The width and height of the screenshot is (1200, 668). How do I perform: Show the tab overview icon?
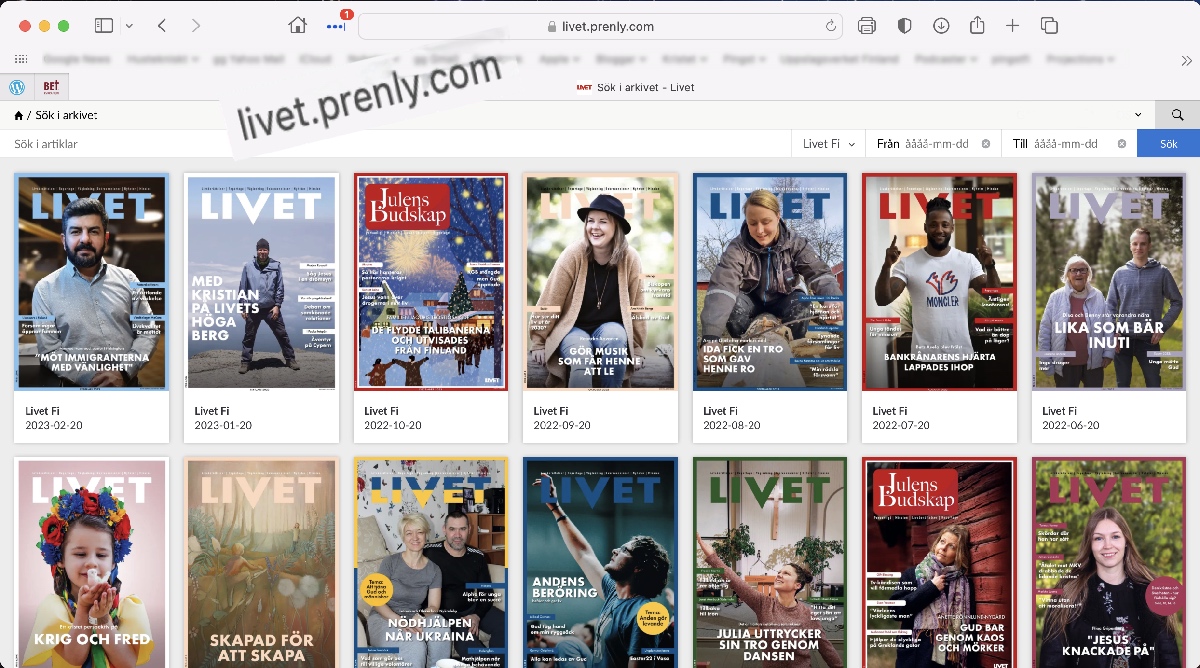tap(1049, 26)
